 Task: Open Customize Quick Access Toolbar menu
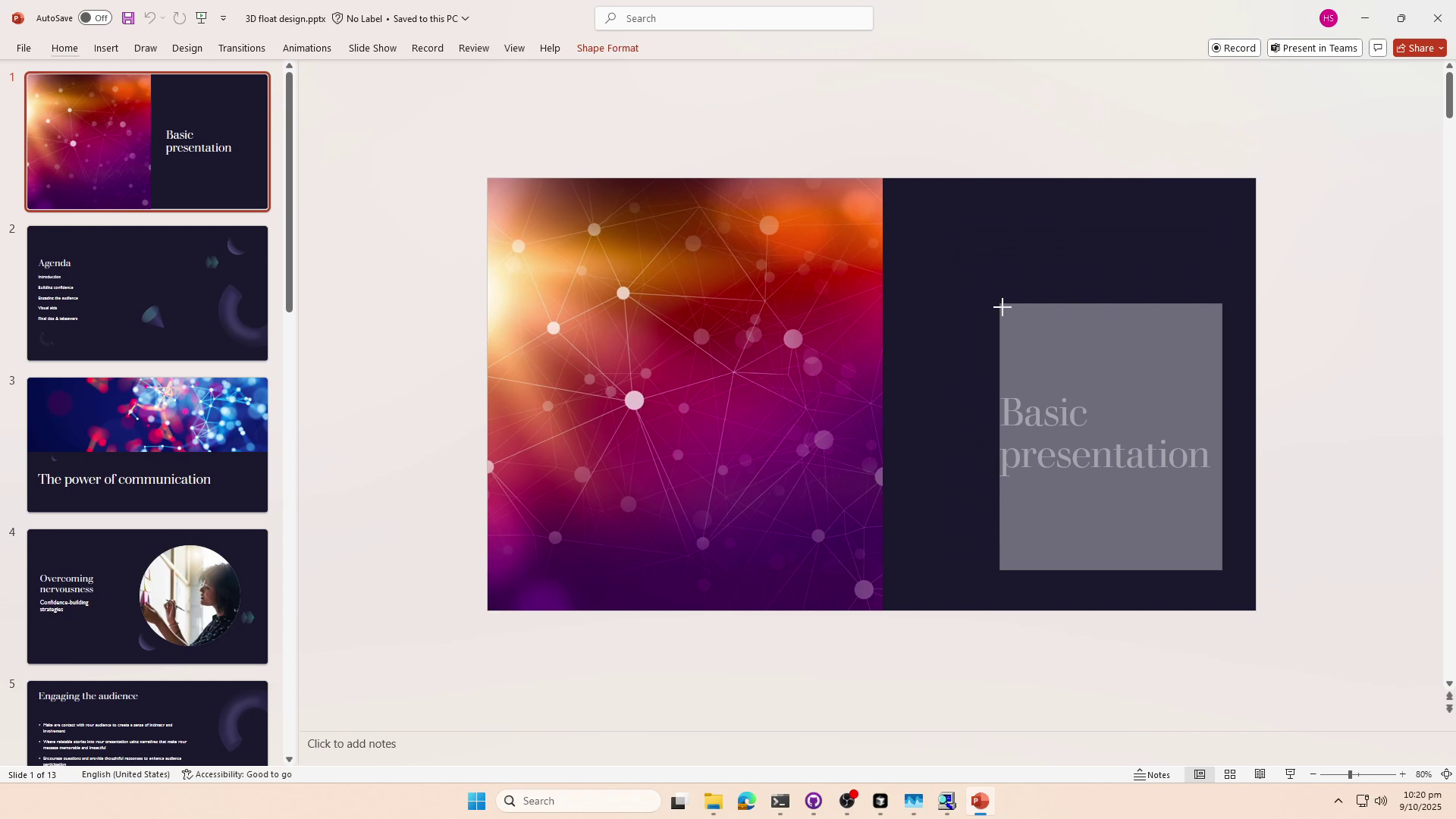pos(223,17)
